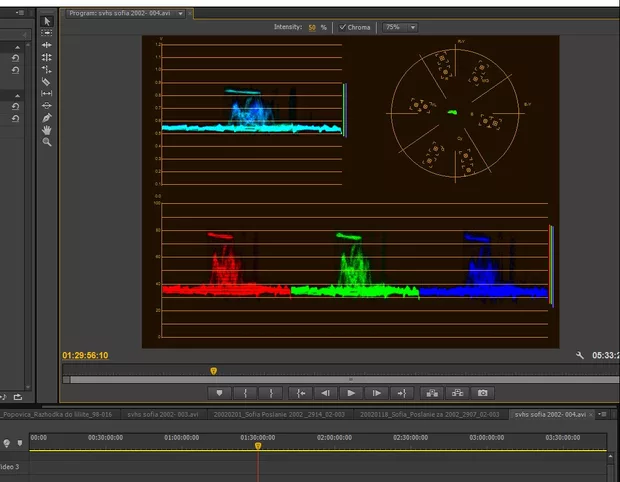Image resolution: width=620 pixels, height=482 pixels.
Task: Toggle the timeline marker button beside snap
Action: 19,442
